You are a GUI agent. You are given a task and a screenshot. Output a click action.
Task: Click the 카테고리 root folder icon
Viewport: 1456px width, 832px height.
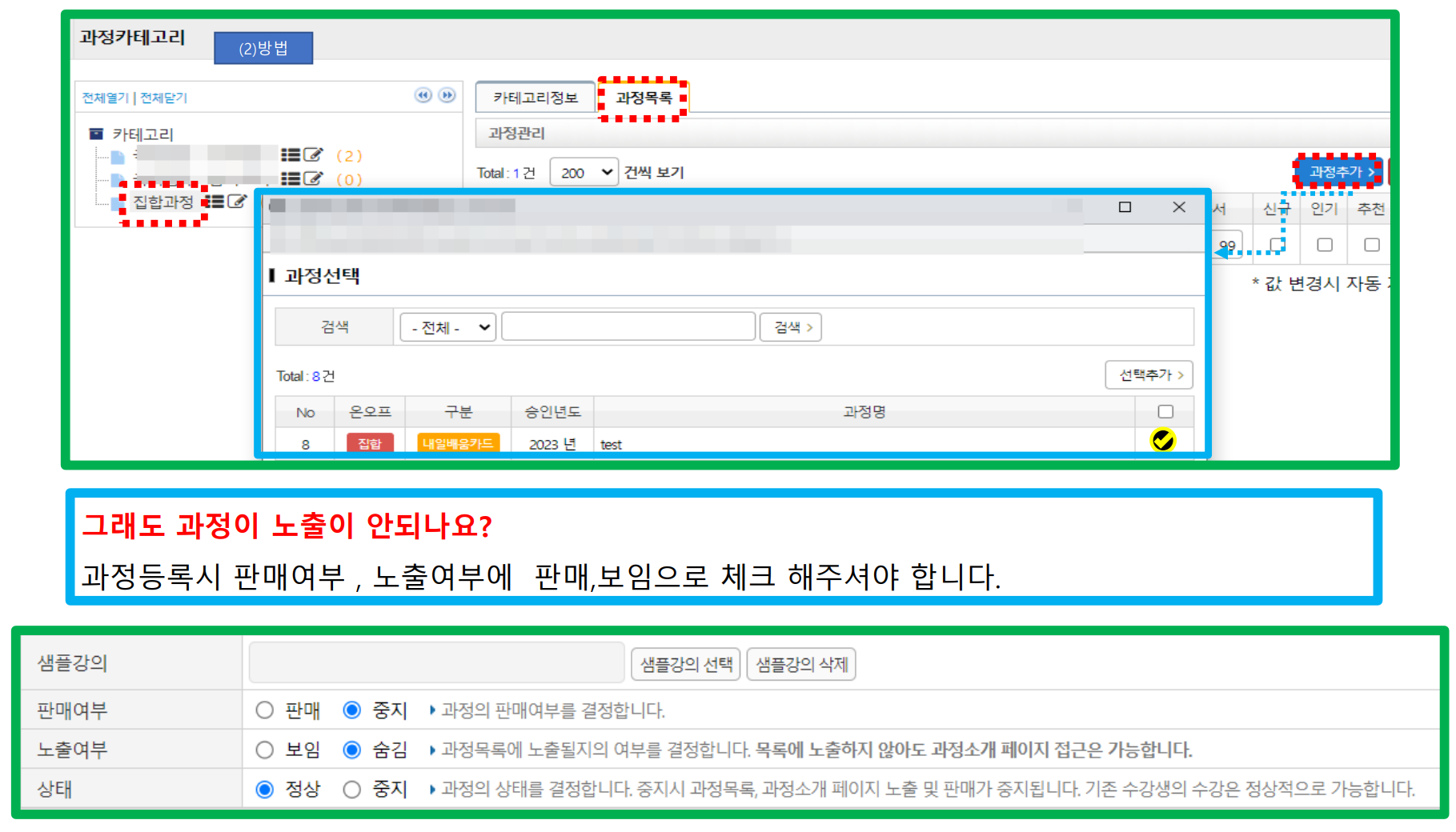pos(96,134)
